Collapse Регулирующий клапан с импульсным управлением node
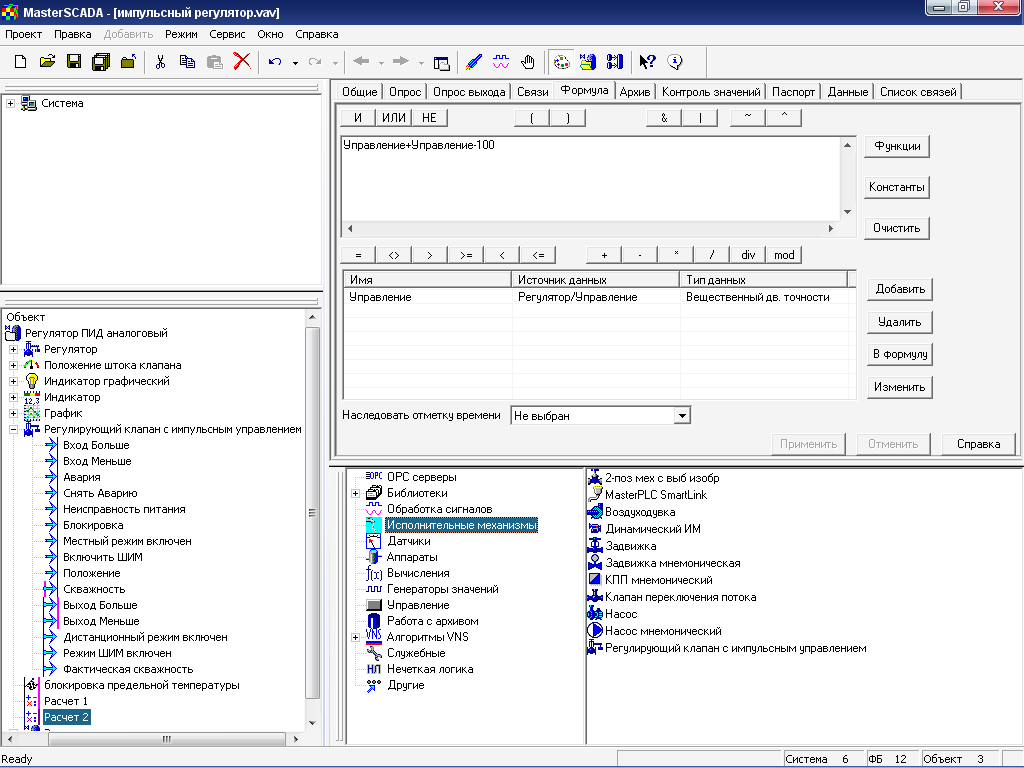Viewport: 1024px width, 768px height. 13,430
